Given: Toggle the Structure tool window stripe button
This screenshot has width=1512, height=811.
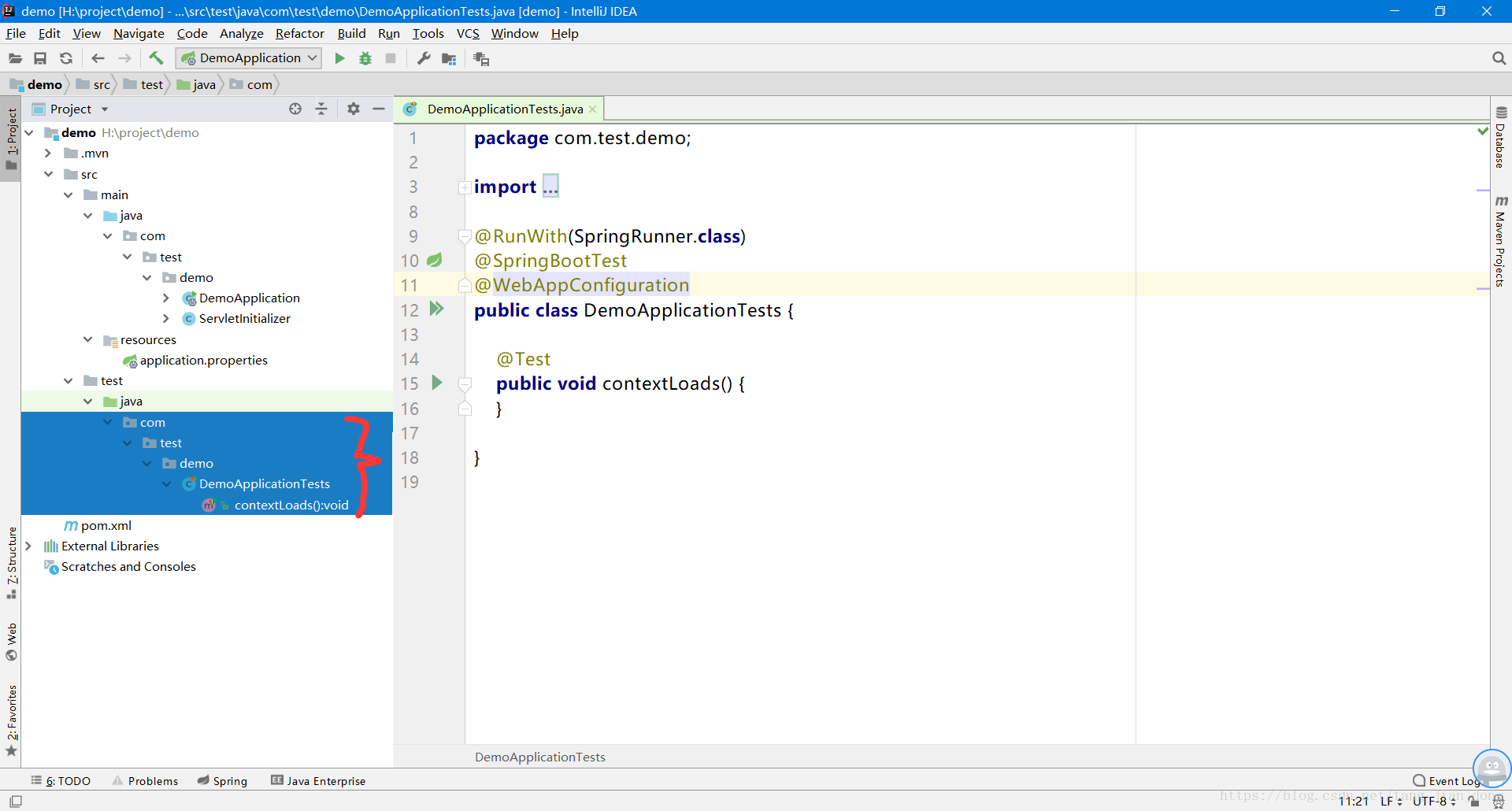Looking at the screenshot, I should pyautogui.click(x=11, y=562).
